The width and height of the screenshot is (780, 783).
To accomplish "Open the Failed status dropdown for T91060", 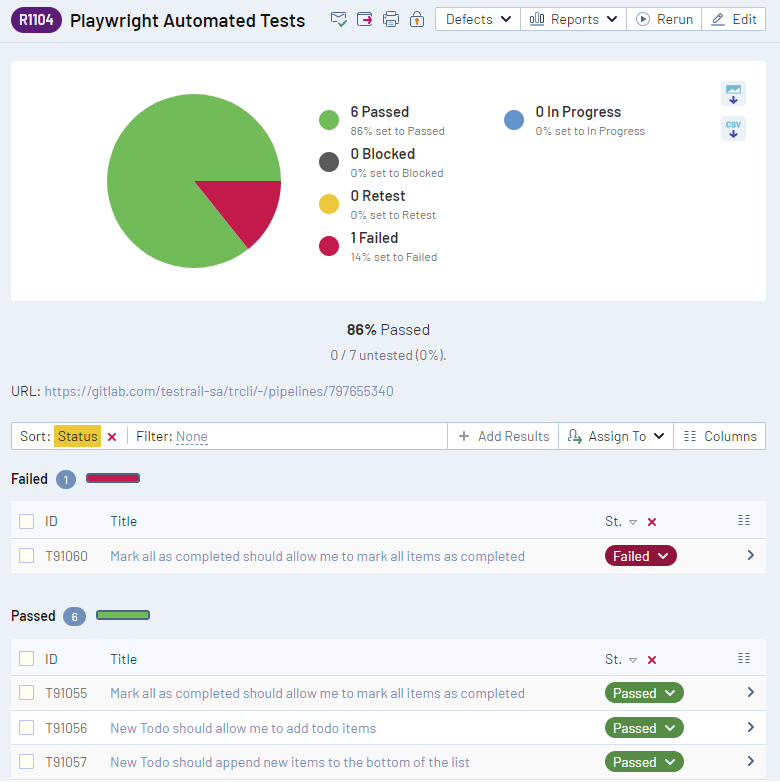I will (x=640, y=556).
